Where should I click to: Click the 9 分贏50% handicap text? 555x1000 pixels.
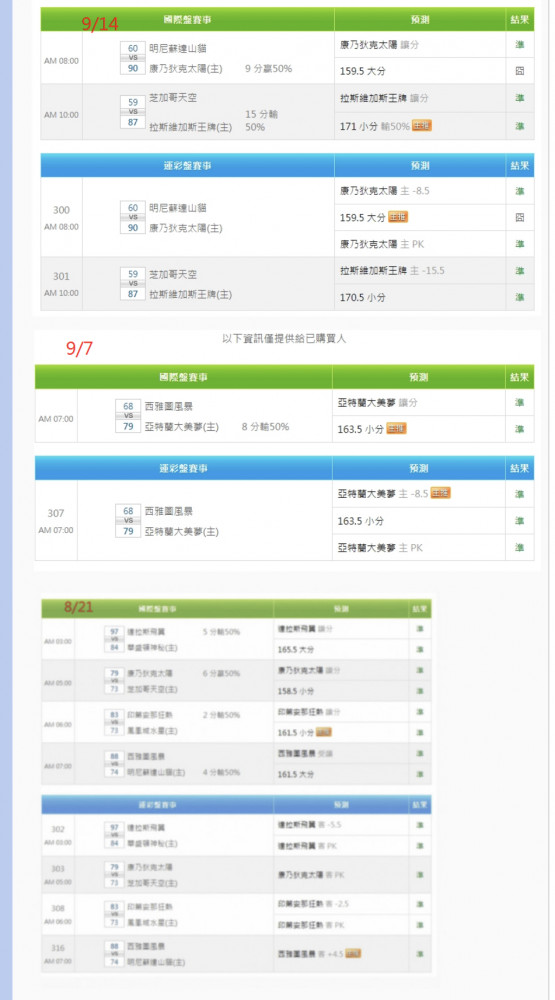269,68
